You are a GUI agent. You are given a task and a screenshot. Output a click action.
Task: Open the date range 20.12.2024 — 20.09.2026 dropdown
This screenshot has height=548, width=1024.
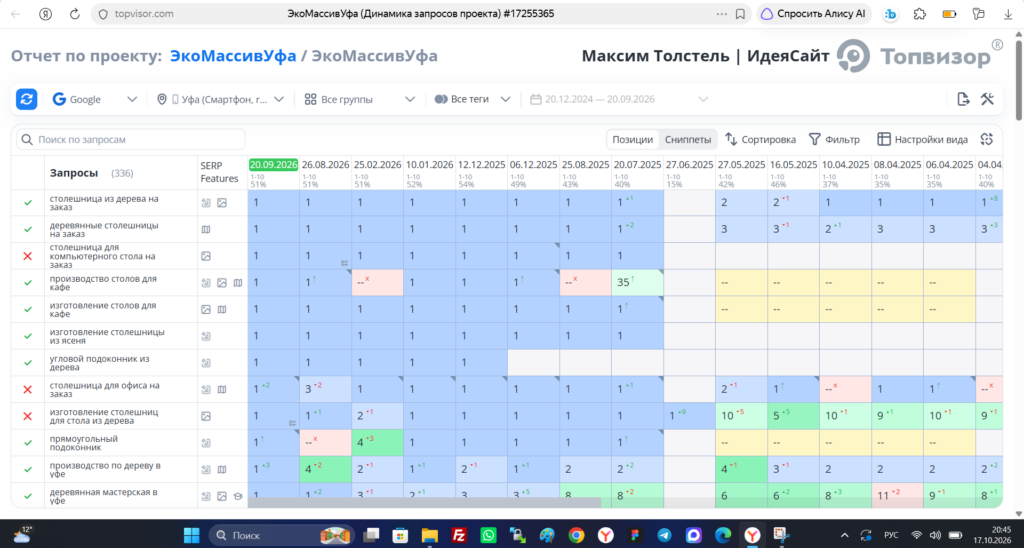pos(618,99)
